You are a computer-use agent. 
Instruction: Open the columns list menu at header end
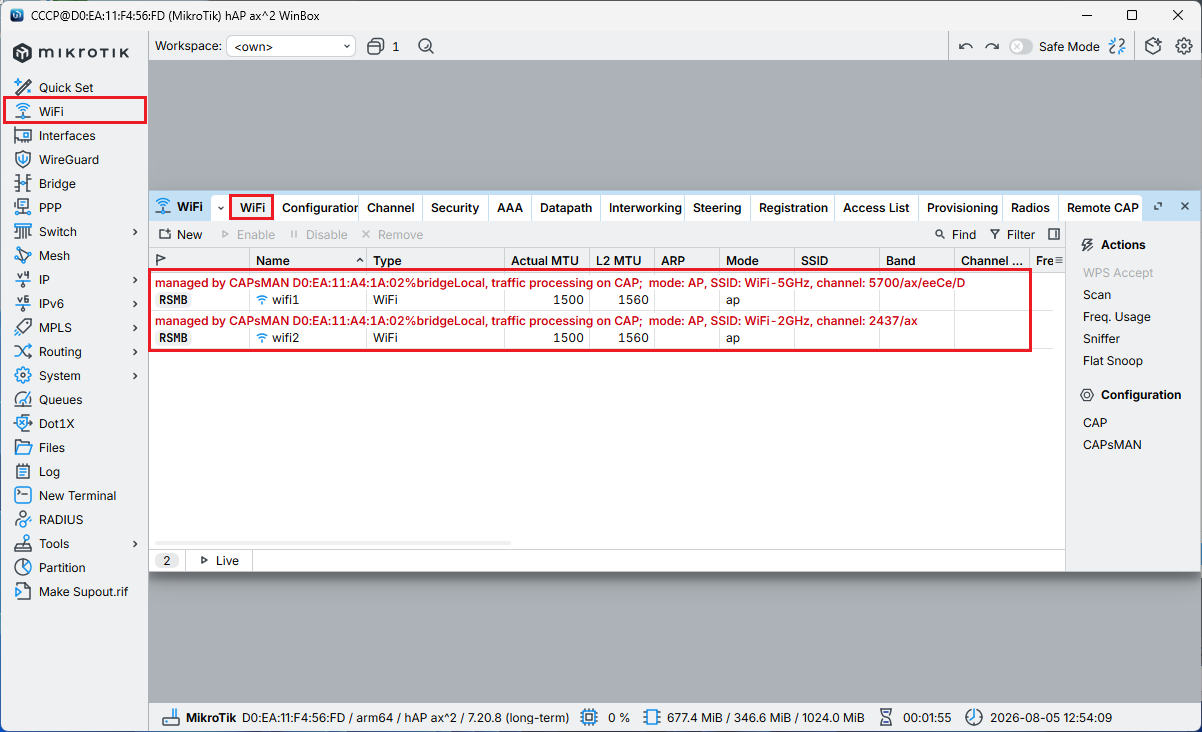[1058, 260]
